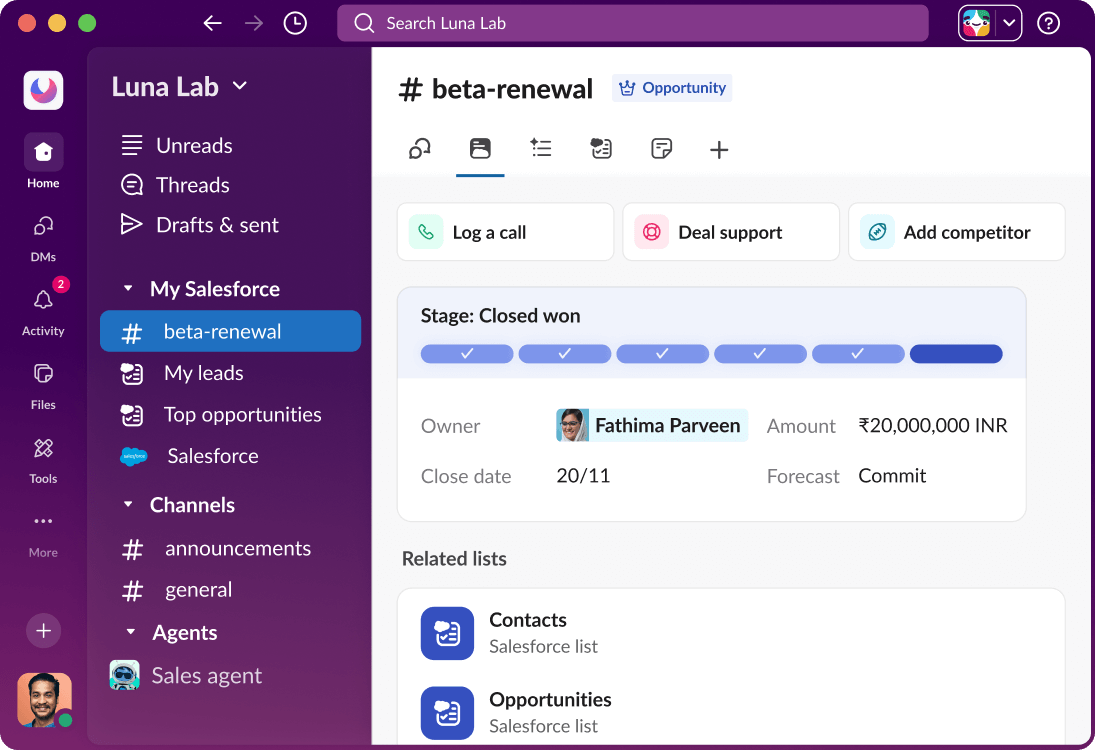Open the Files icon in sidebar

[42, 375]
